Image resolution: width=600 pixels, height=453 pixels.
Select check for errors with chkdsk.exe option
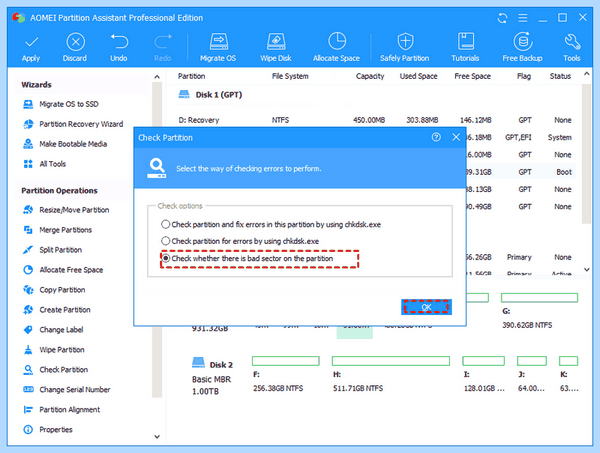click(x=165, y=241)
